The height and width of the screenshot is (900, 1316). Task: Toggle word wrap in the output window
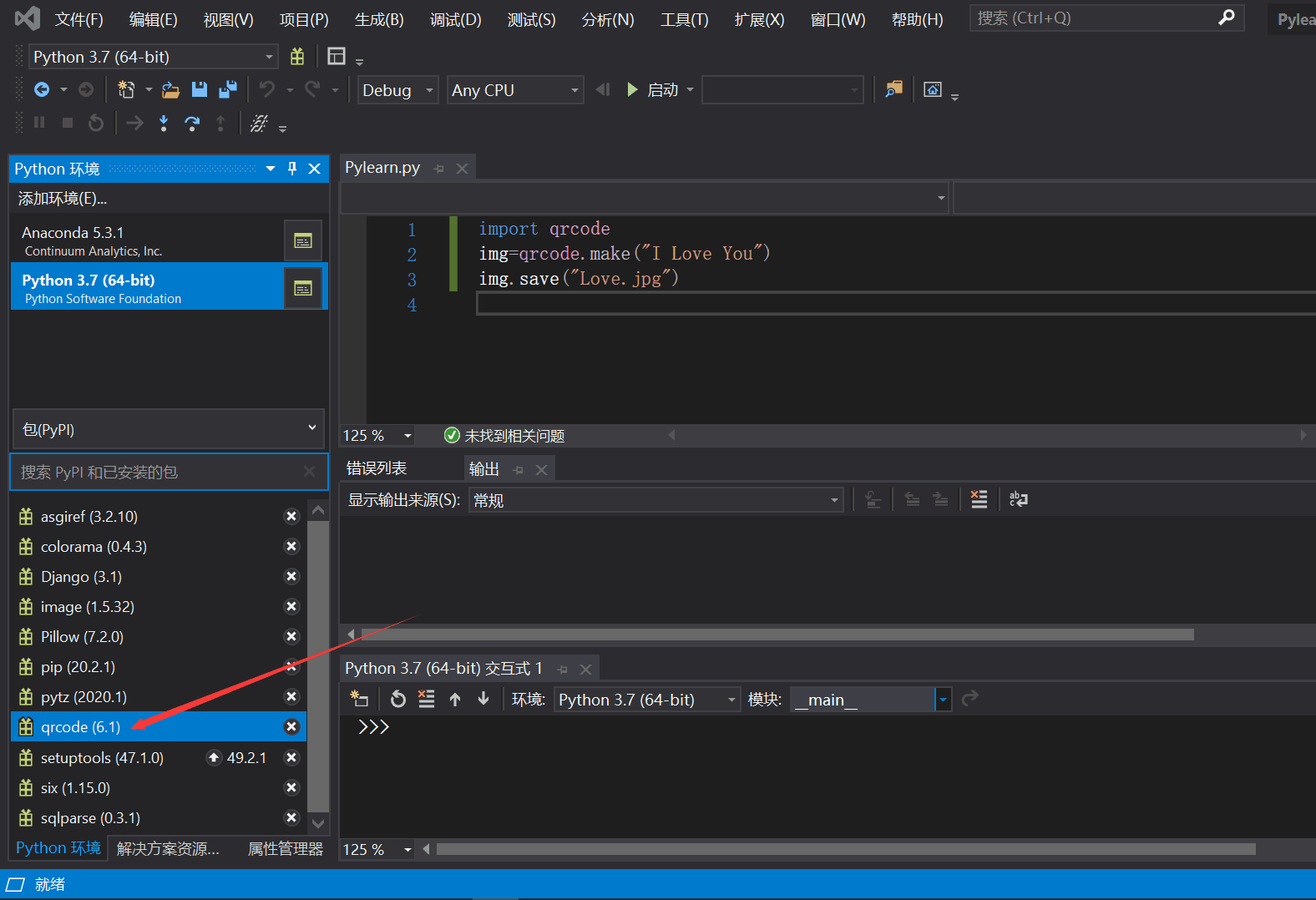coord(1019,499)
